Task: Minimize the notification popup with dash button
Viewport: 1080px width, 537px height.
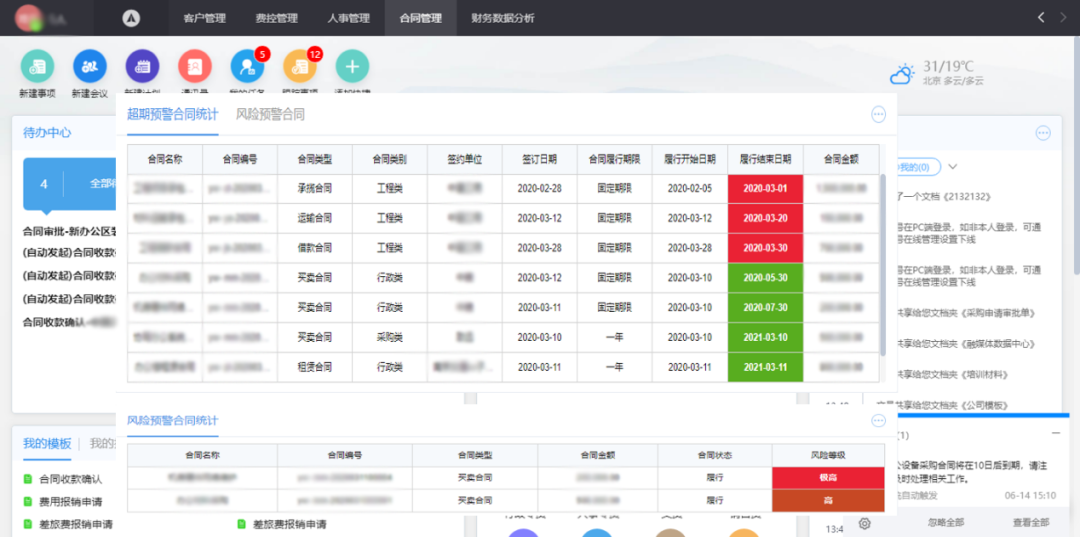Action: 1056,433
